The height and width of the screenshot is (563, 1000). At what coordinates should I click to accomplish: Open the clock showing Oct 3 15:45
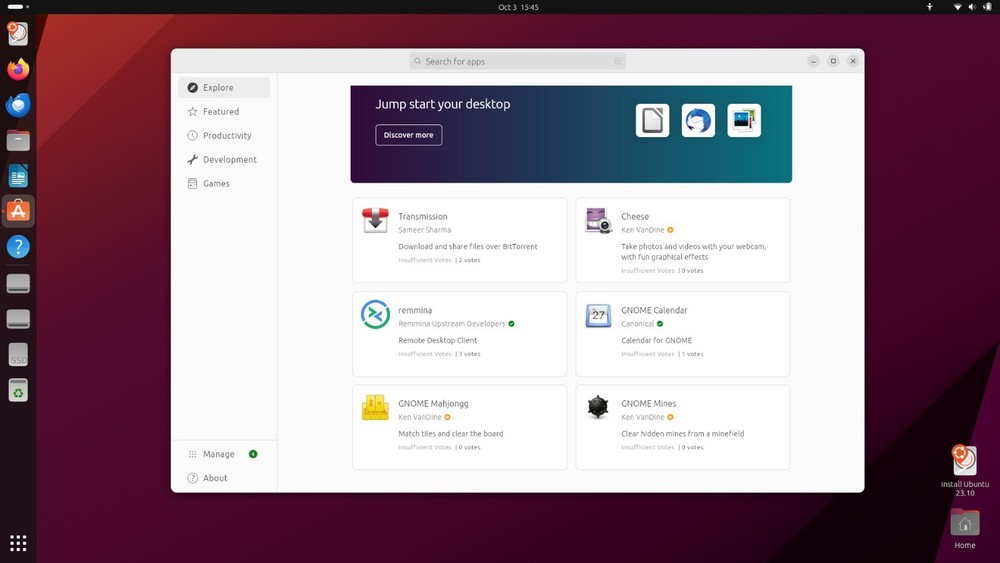[x=518, y=7]
